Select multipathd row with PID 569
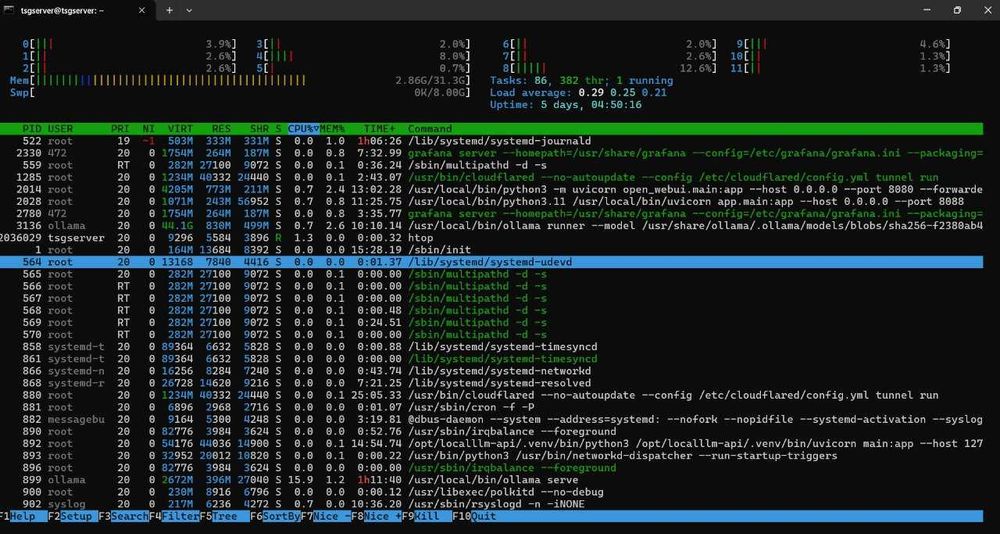This screenshot has width=1000, height=534. 491,323
